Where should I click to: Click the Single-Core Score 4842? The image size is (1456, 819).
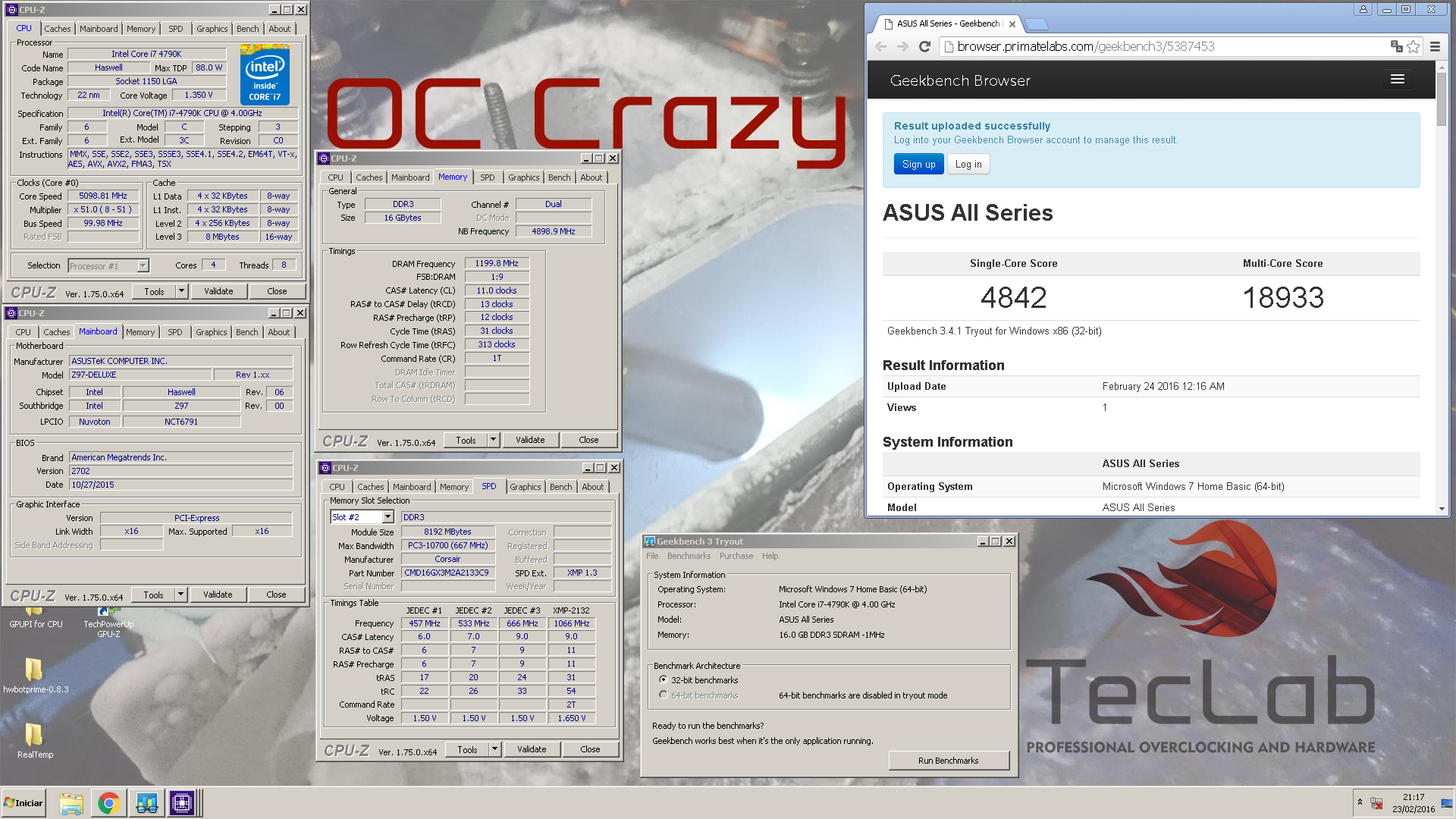pyautogui.click(x=1013, y=297)
